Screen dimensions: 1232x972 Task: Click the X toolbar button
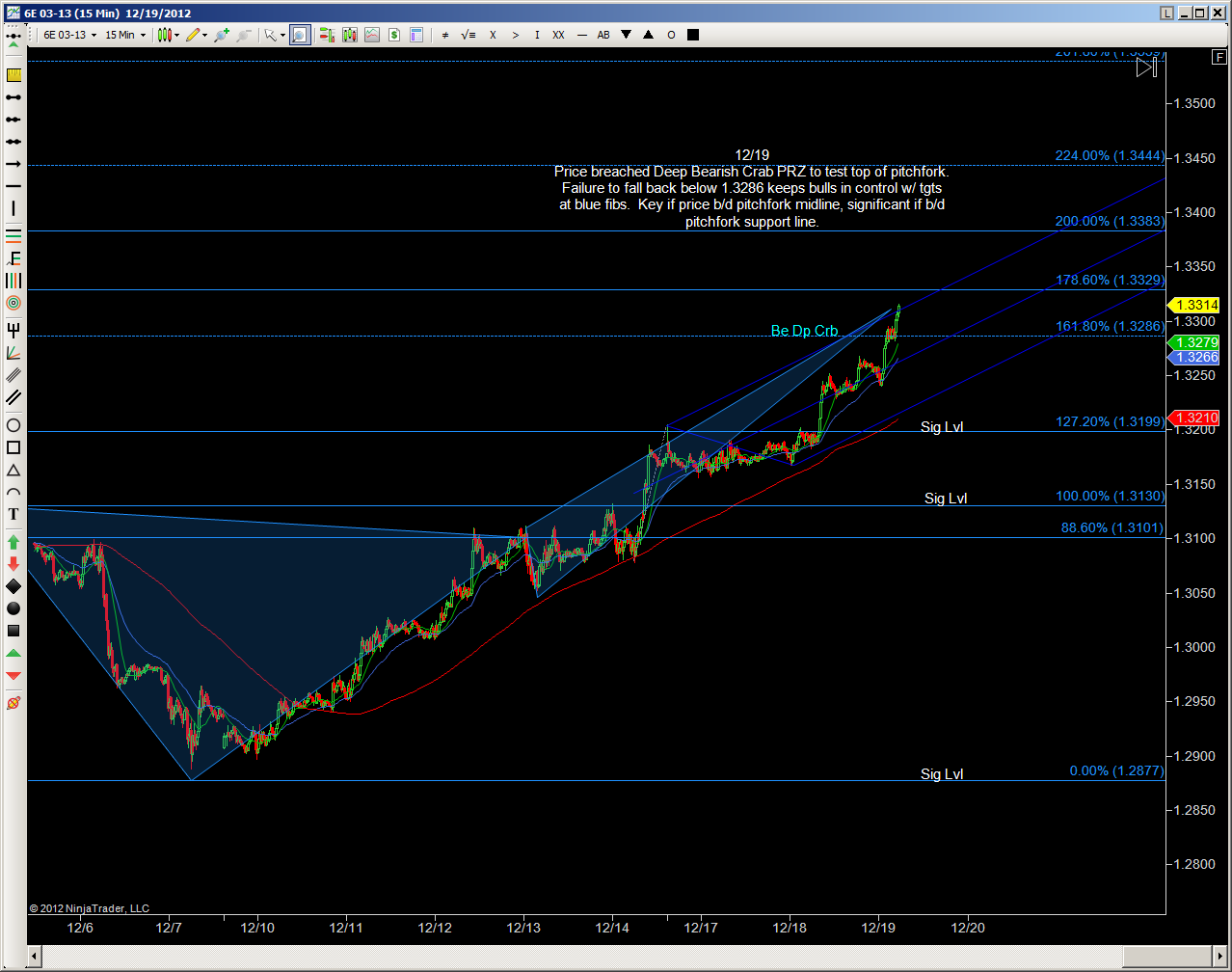(x=493, y=35)
